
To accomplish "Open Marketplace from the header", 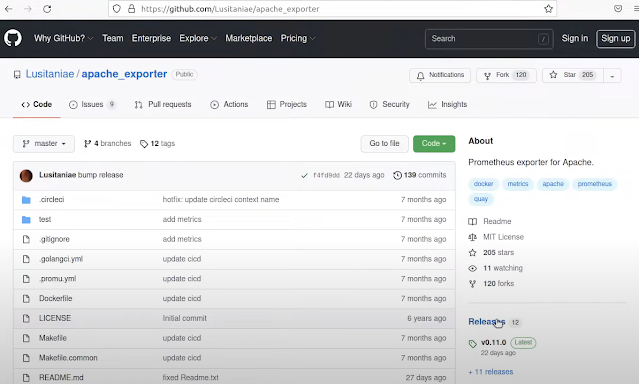I will coord(249,38).
